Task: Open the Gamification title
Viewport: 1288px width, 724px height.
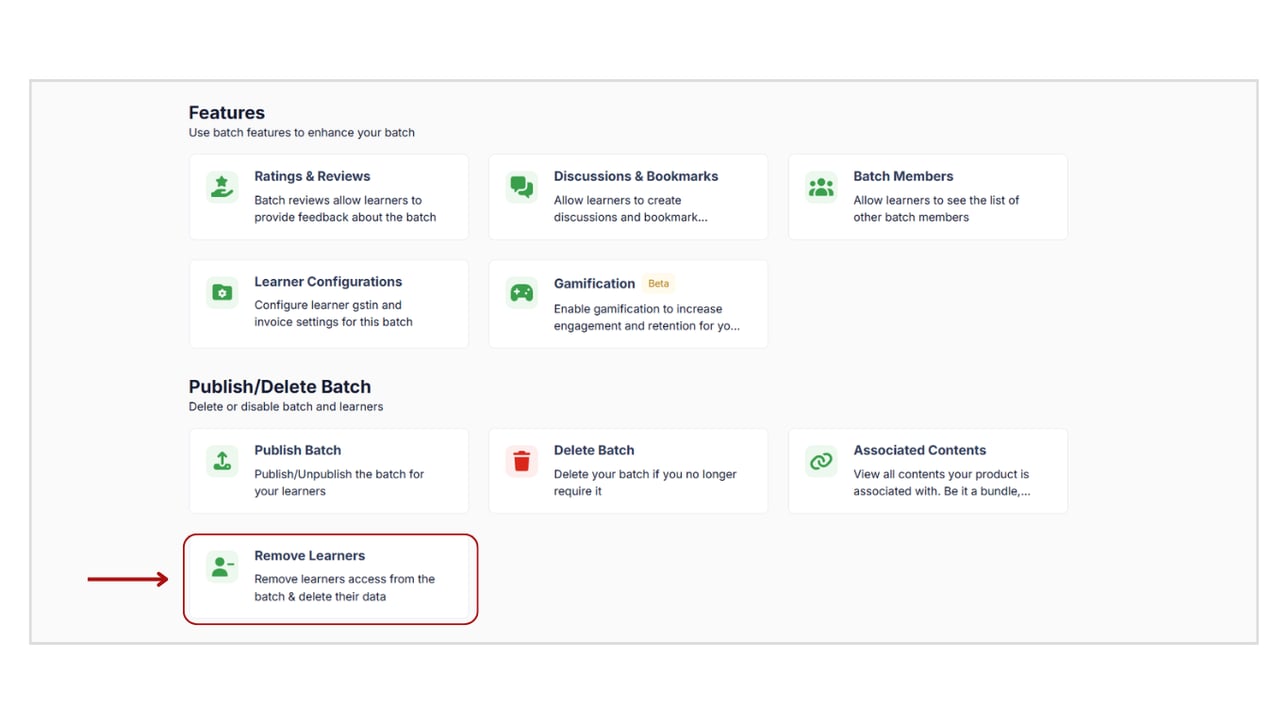Action: pyautogui.click(x=594, y=284)
